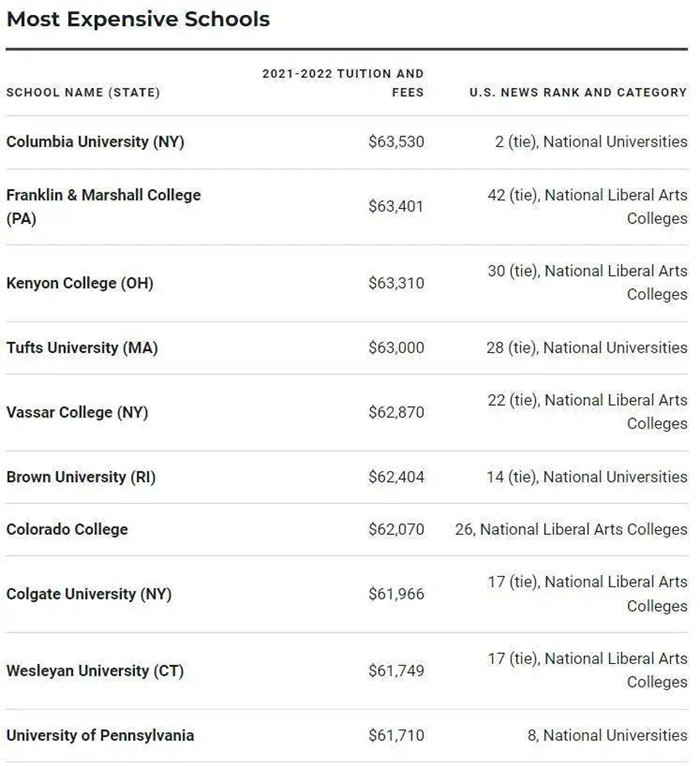Click the Most Expensive Schools heading
This screenshot has height=766, width=700.
pos(138,19)
